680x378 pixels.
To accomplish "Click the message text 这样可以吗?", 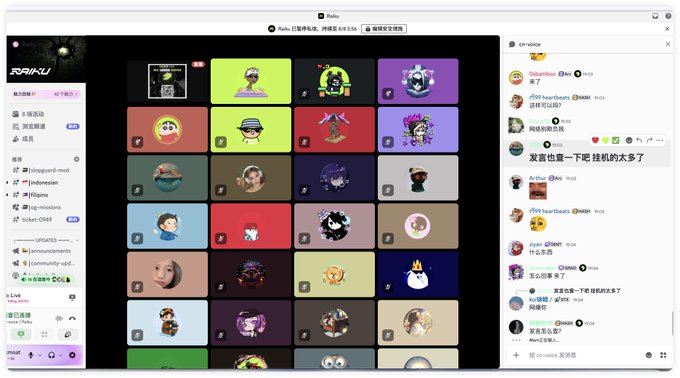I will tap(545, 105).
